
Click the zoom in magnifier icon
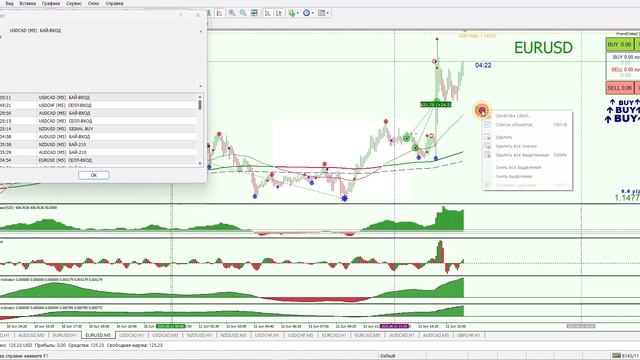pos(232,13)
